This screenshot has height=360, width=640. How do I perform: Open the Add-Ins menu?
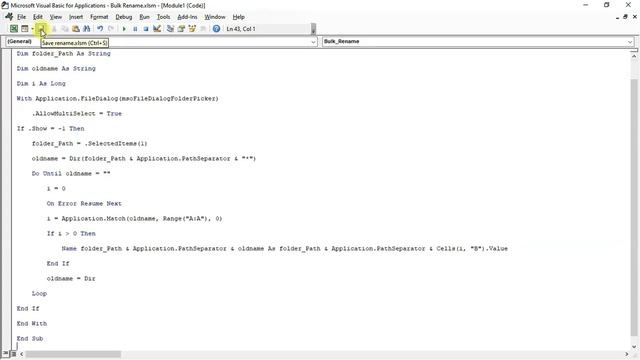187,17
